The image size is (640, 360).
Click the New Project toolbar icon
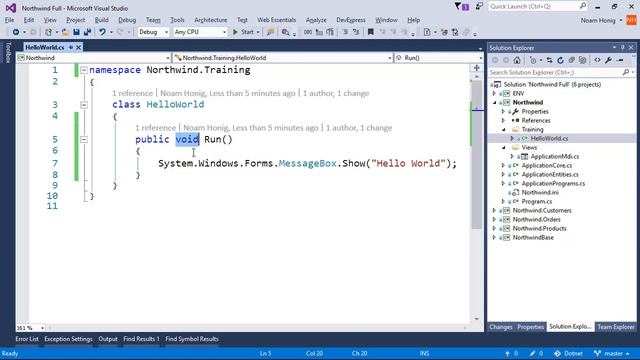click(48, 32)
